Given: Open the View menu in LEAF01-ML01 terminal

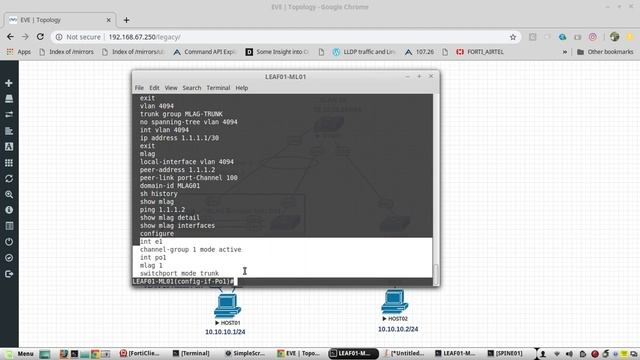Looking at the screenshot, I should click(x=171, y=88).
